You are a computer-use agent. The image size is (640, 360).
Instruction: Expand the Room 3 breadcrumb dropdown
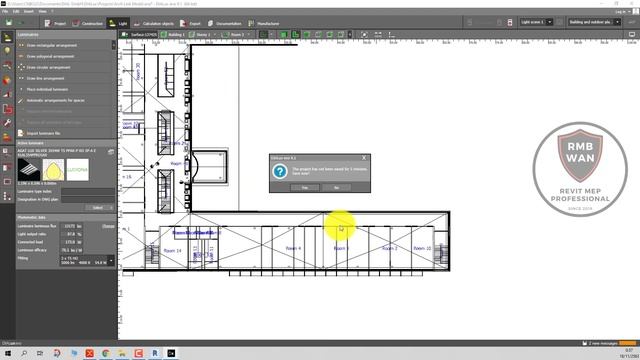point(249,35)
